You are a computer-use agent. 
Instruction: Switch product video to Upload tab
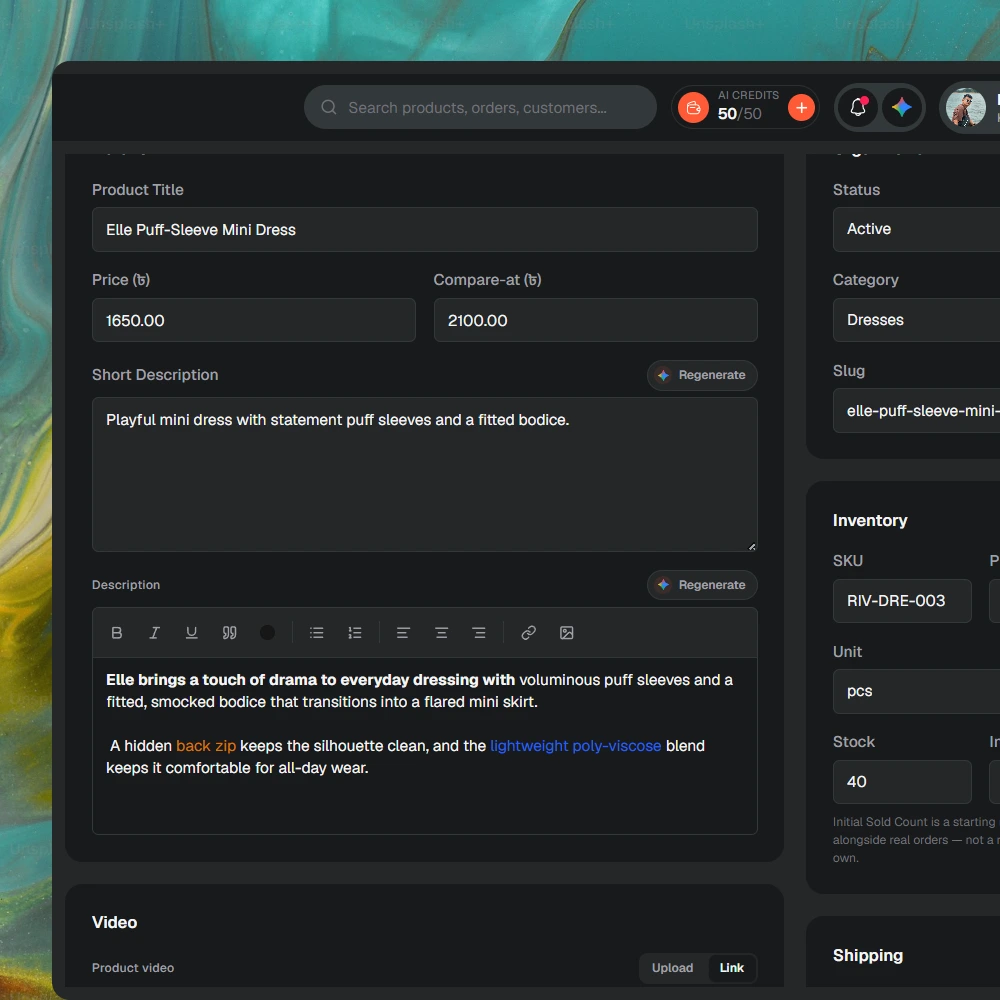[x=672, y=968]
